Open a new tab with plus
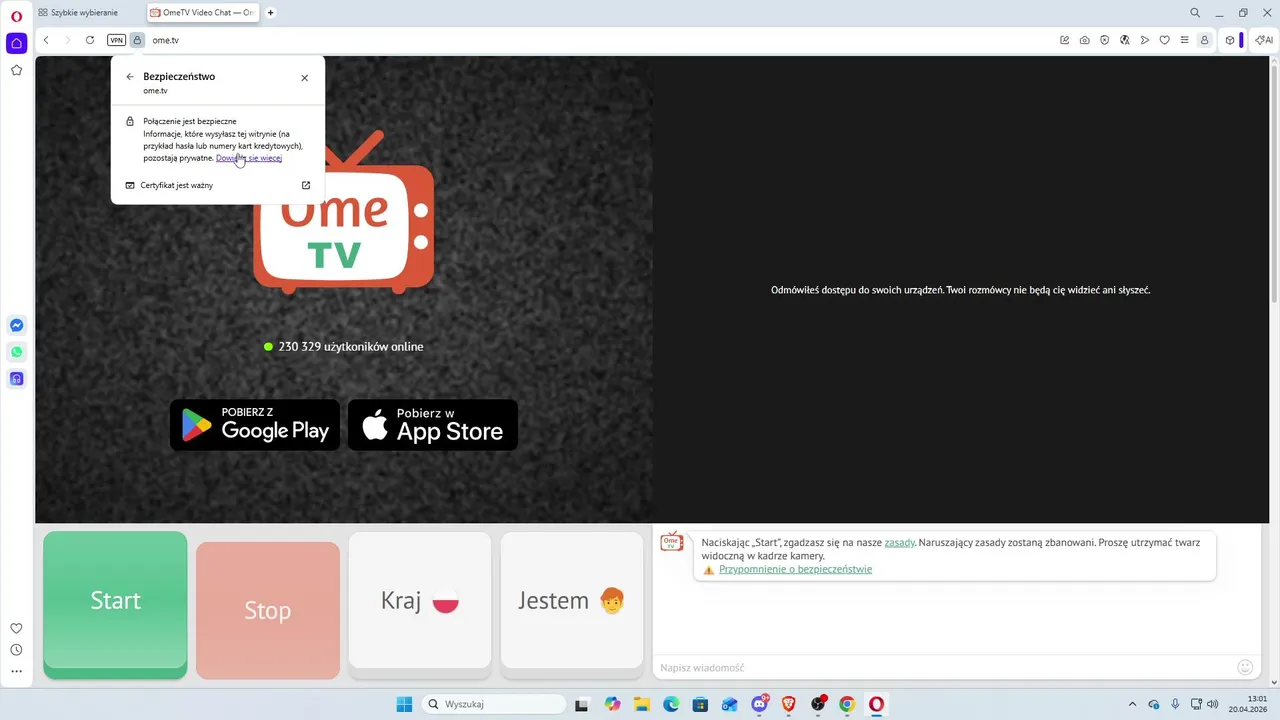The height and width of the screenshot is (720, 1280). 271,13
